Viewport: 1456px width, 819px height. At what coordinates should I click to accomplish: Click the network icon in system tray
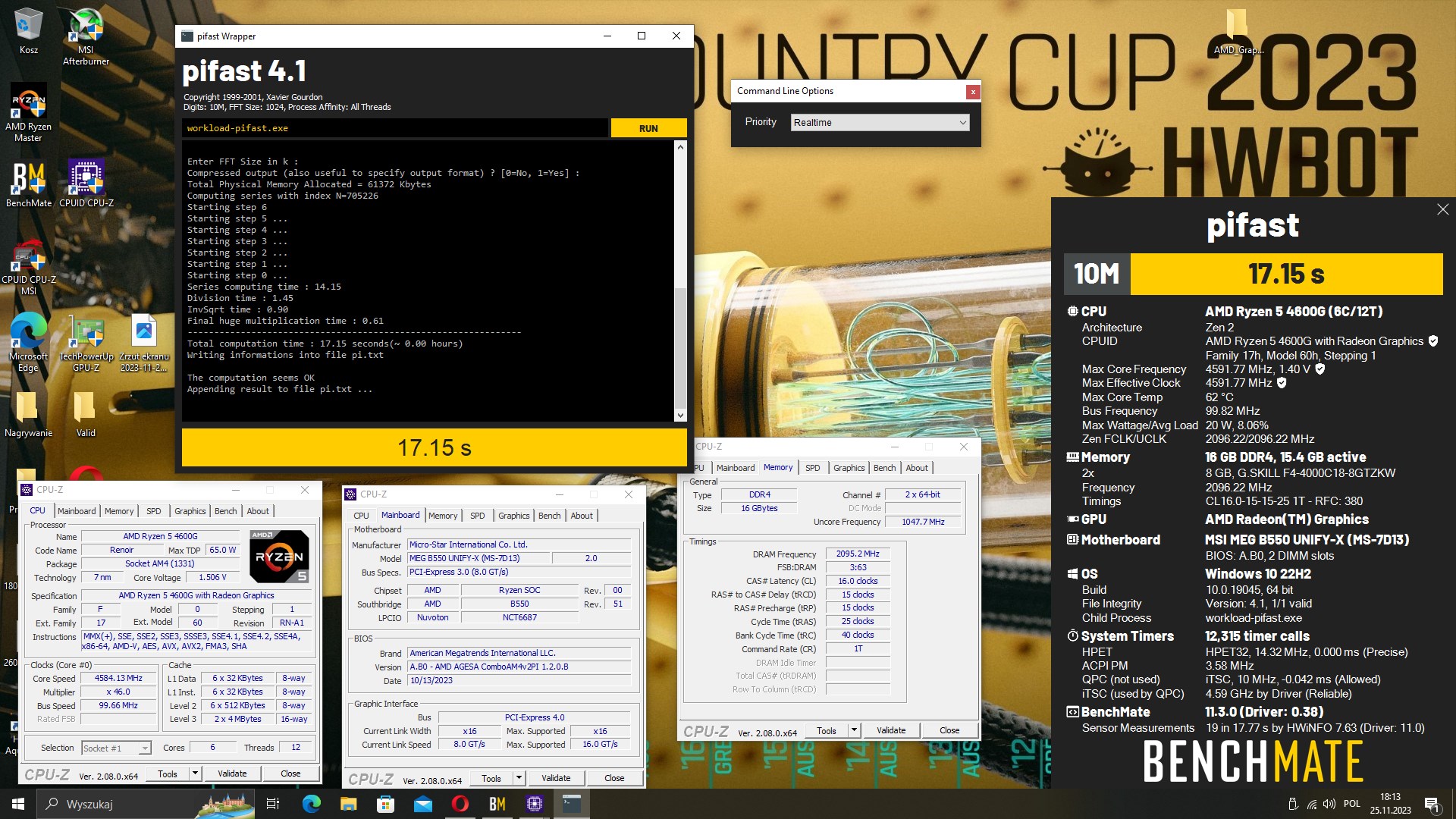[x=1311, y=804]
